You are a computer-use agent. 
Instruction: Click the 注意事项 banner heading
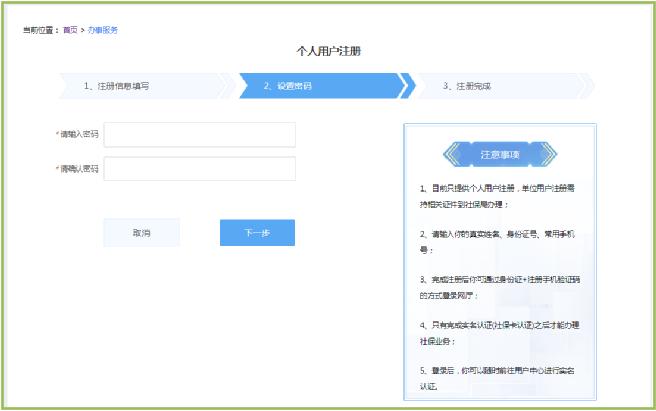[499, 155]
